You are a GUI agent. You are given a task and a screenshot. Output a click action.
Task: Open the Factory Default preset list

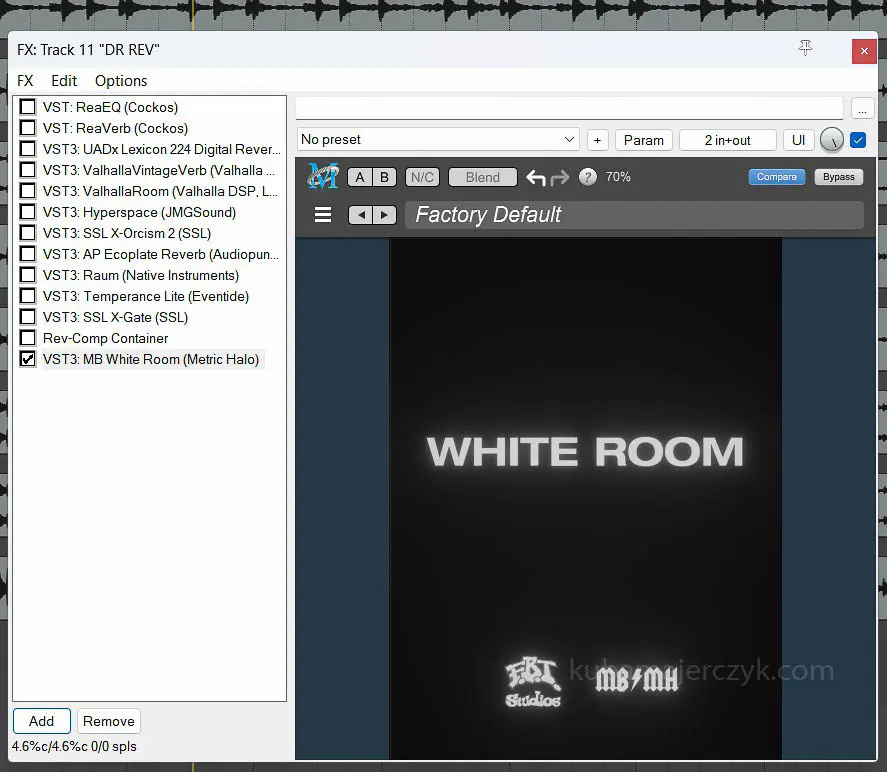tap(633, 215)
